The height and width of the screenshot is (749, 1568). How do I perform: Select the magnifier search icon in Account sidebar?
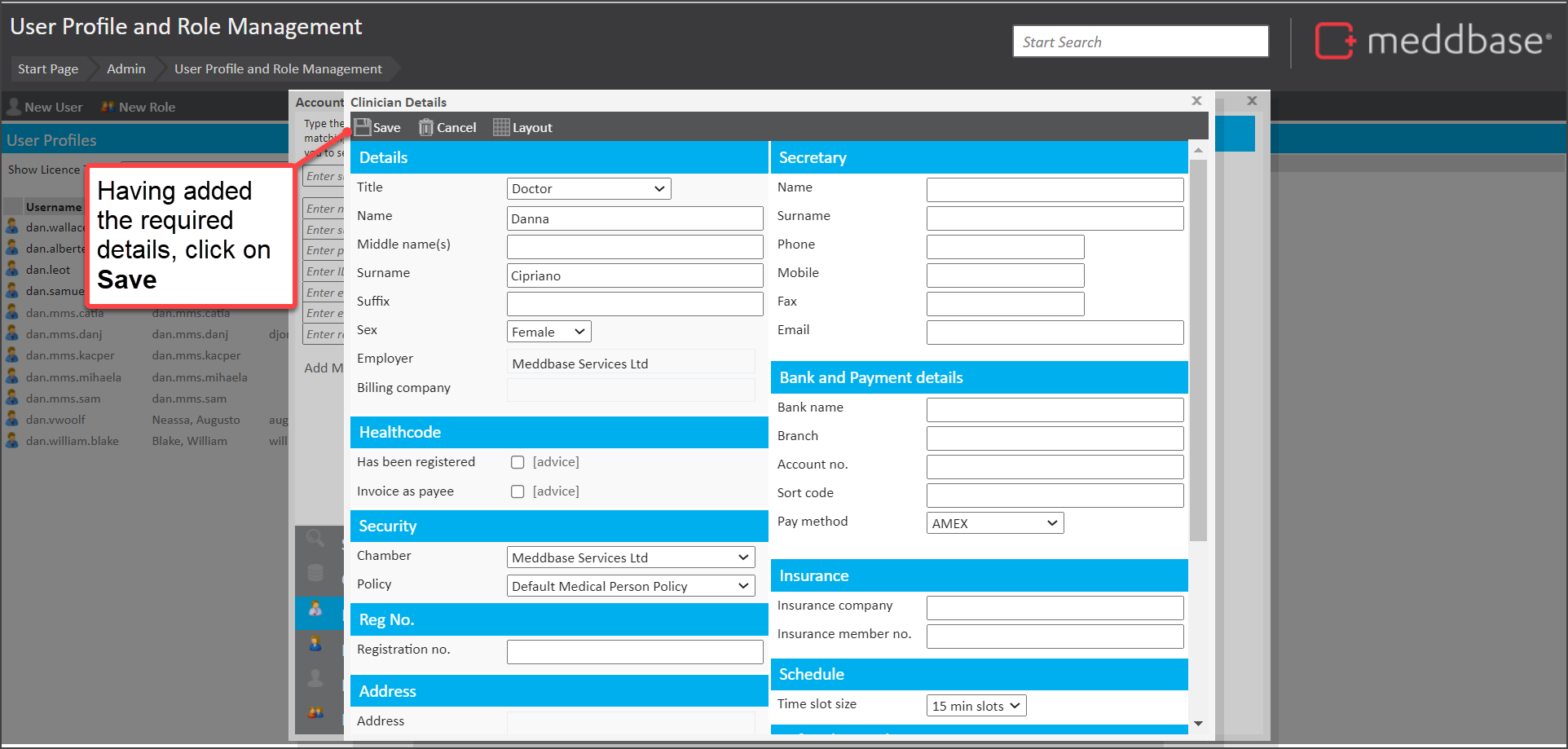315,538
